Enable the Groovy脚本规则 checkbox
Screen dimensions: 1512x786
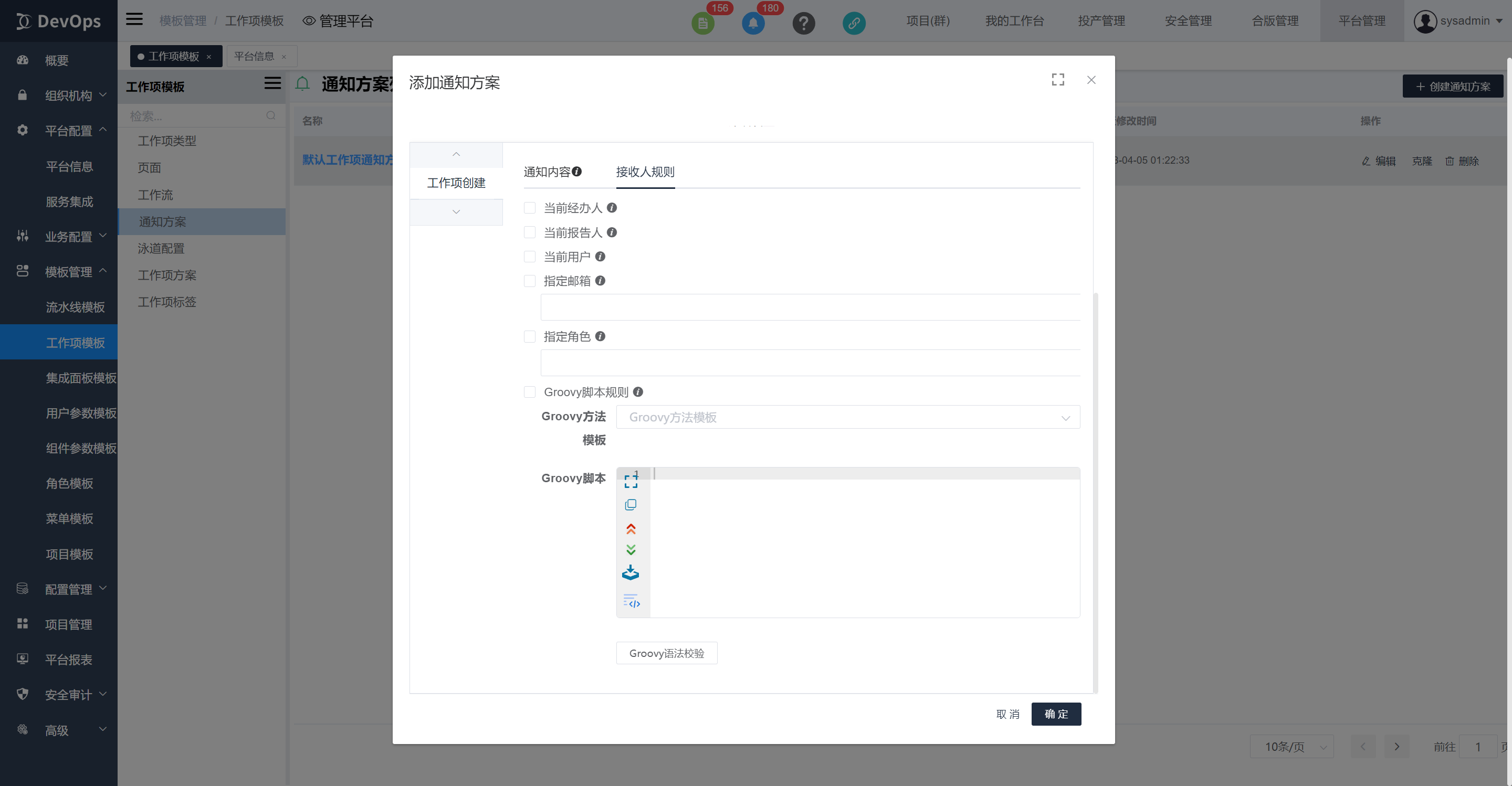[529, 391]
